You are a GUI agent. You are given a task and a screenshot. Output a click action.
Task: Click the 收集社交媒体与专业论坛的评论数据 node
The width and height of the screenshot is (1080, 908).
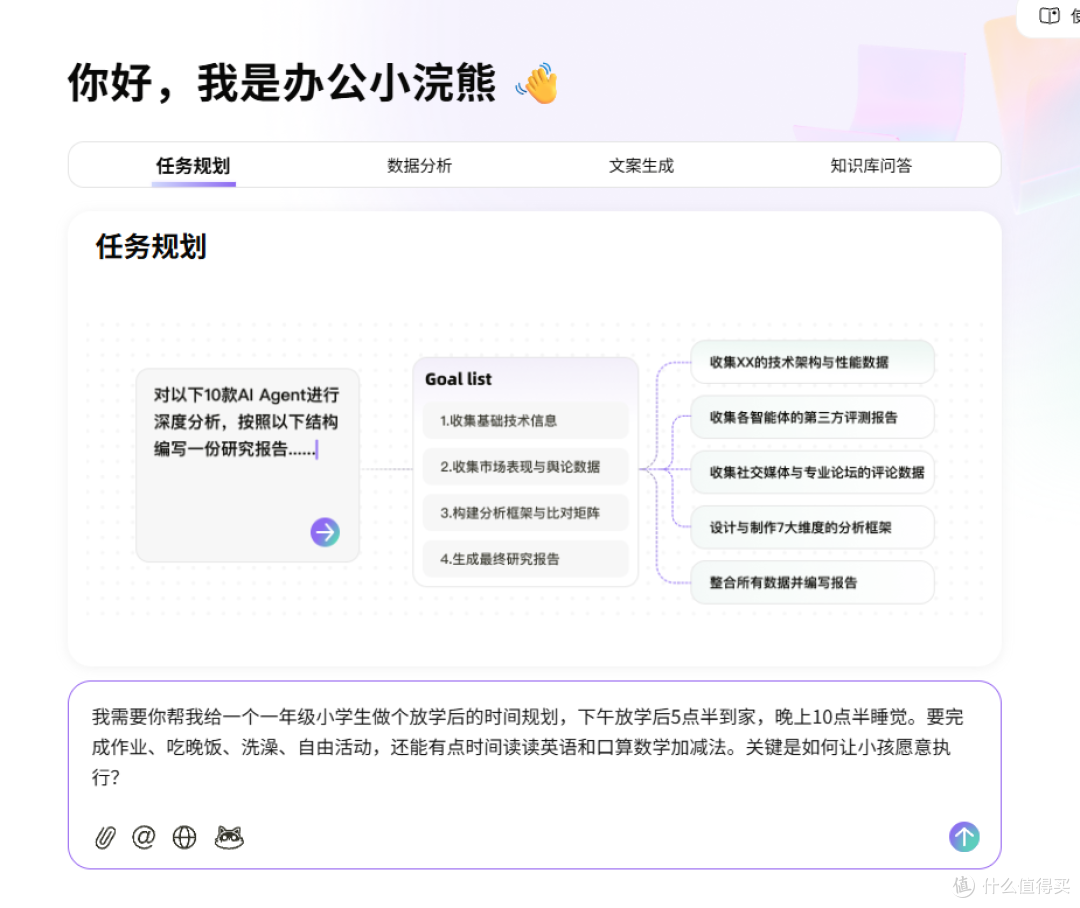point(812,472)
